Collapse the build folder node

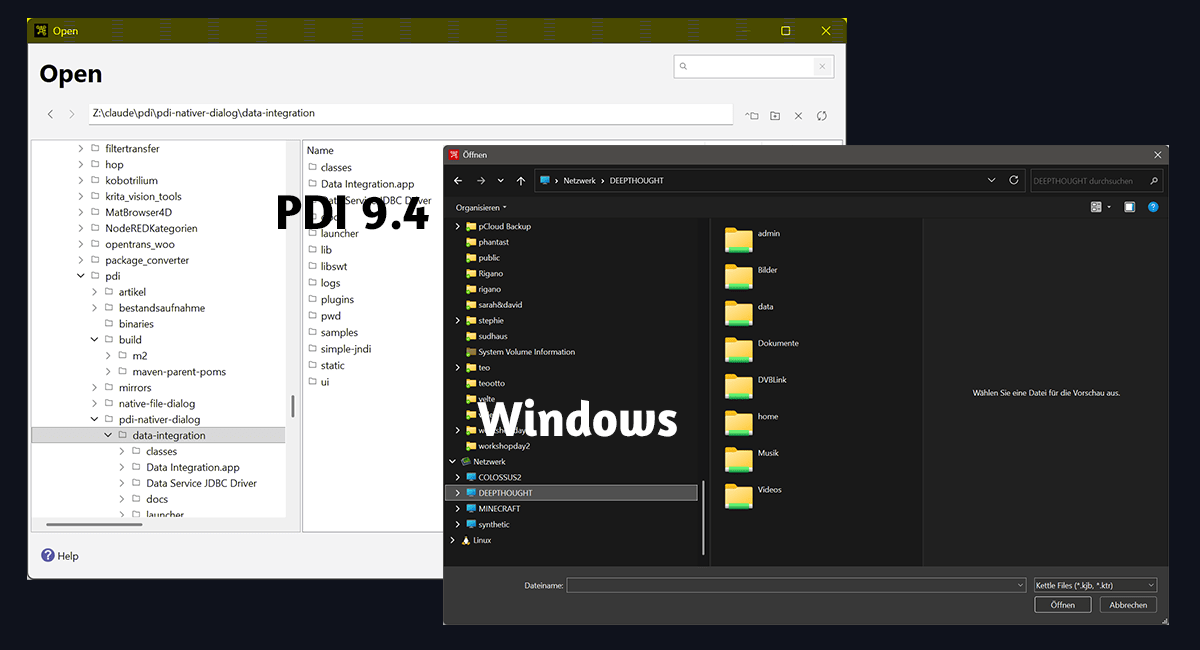[95, 340]
